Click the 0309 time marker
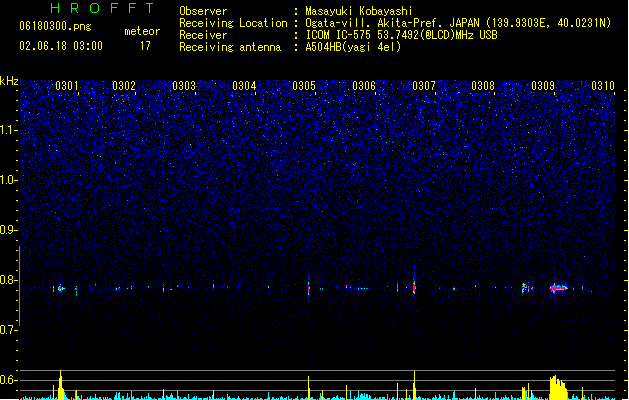The height and width of the screenshot is (400, 629). click(543, 86)
